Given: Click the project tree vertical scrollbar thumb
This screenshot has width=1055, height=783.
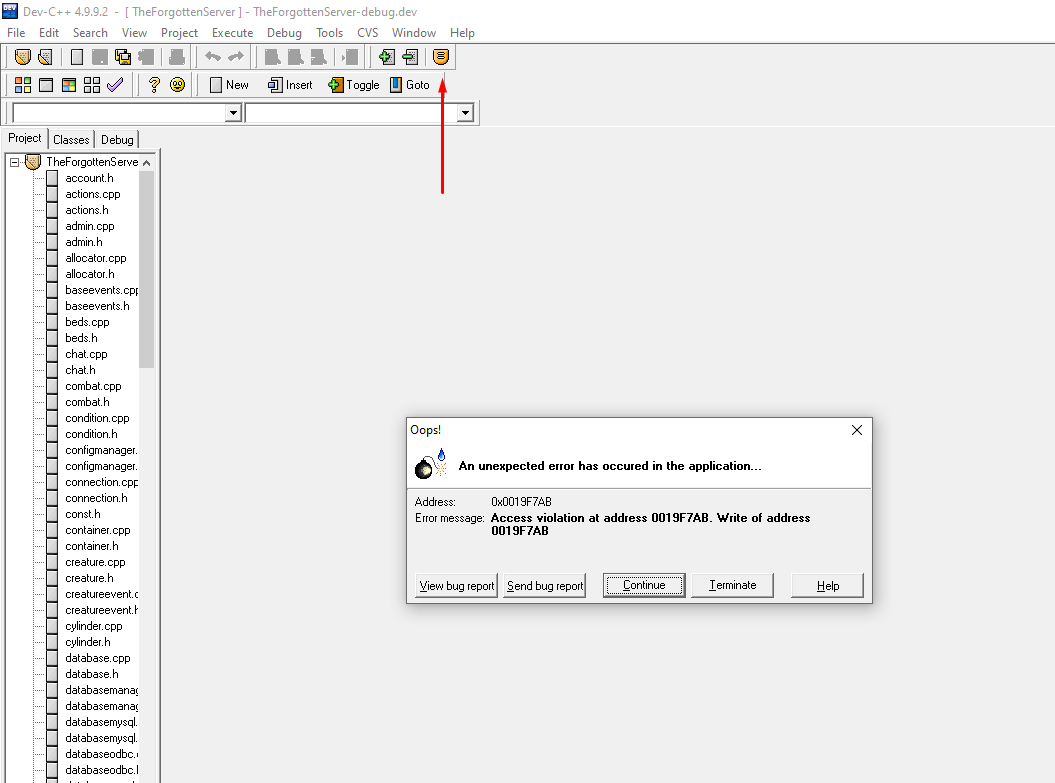Looking at the screenshot, I should point(147,269).
